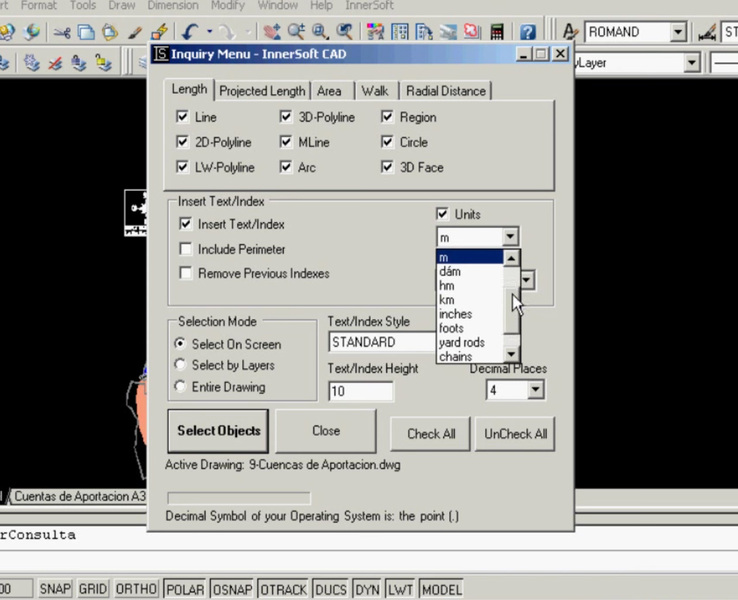The height and width of the screenshot is (600, 738).
Task: Open the Markup Set Manager icon
Action: tap(472, 32)
